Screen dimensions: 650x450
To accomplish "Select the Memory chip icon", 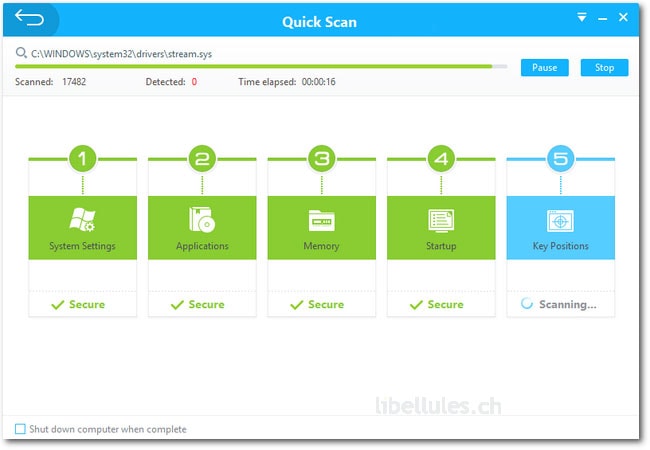I will (321, 220).
